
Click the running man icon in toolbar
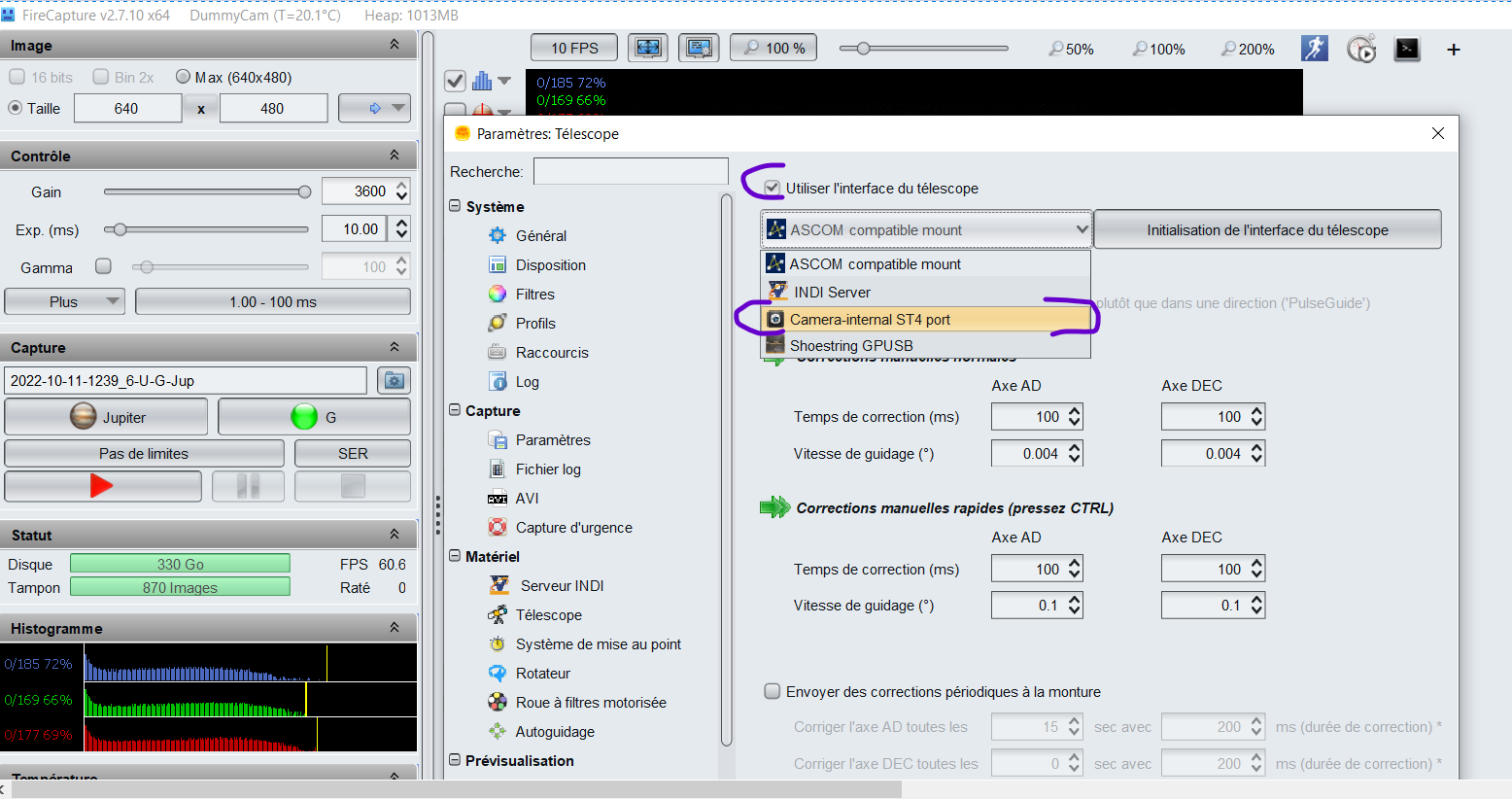(x=1315, y=49)
